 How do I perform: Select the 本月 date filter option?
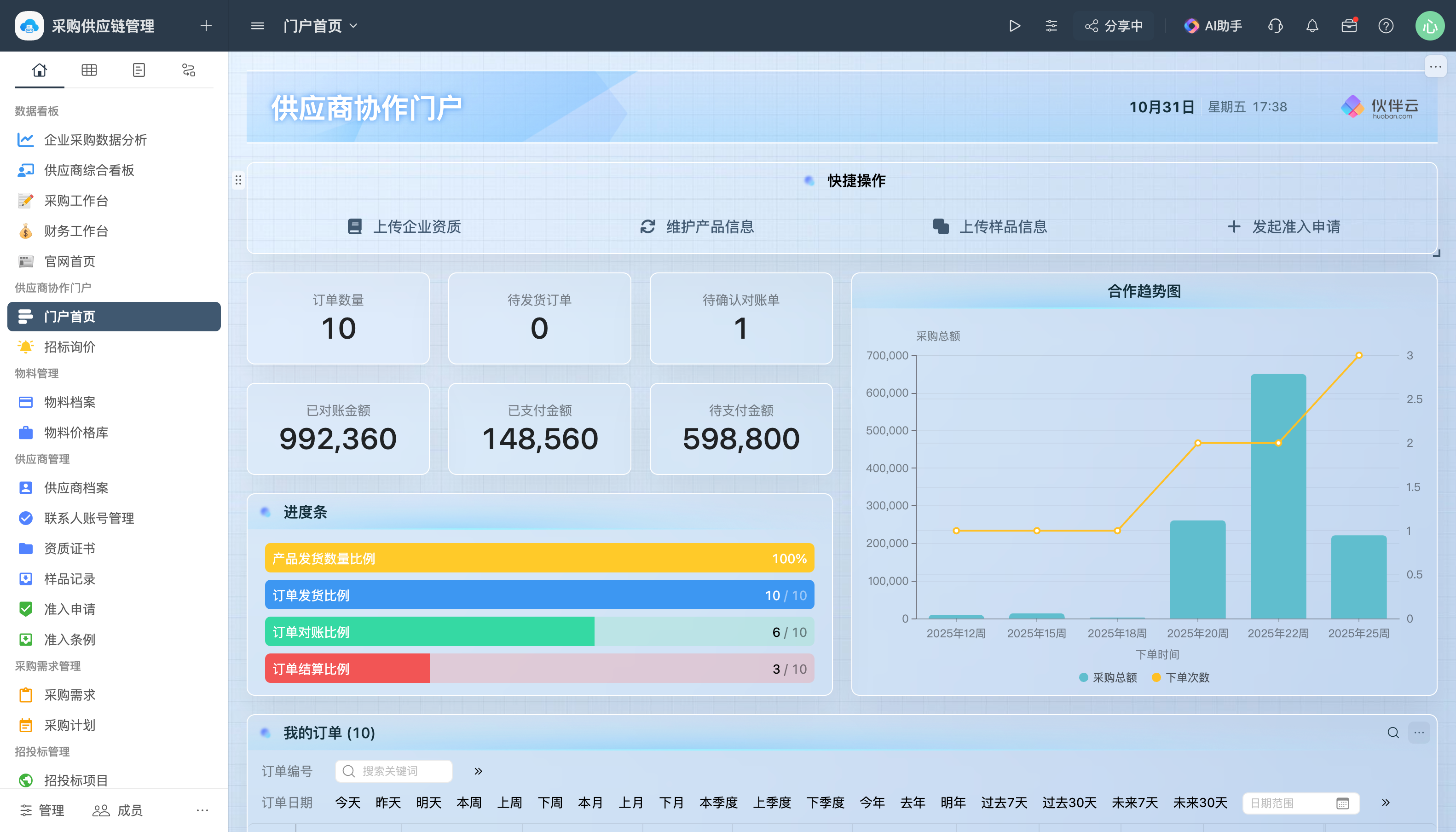point(590,802)
